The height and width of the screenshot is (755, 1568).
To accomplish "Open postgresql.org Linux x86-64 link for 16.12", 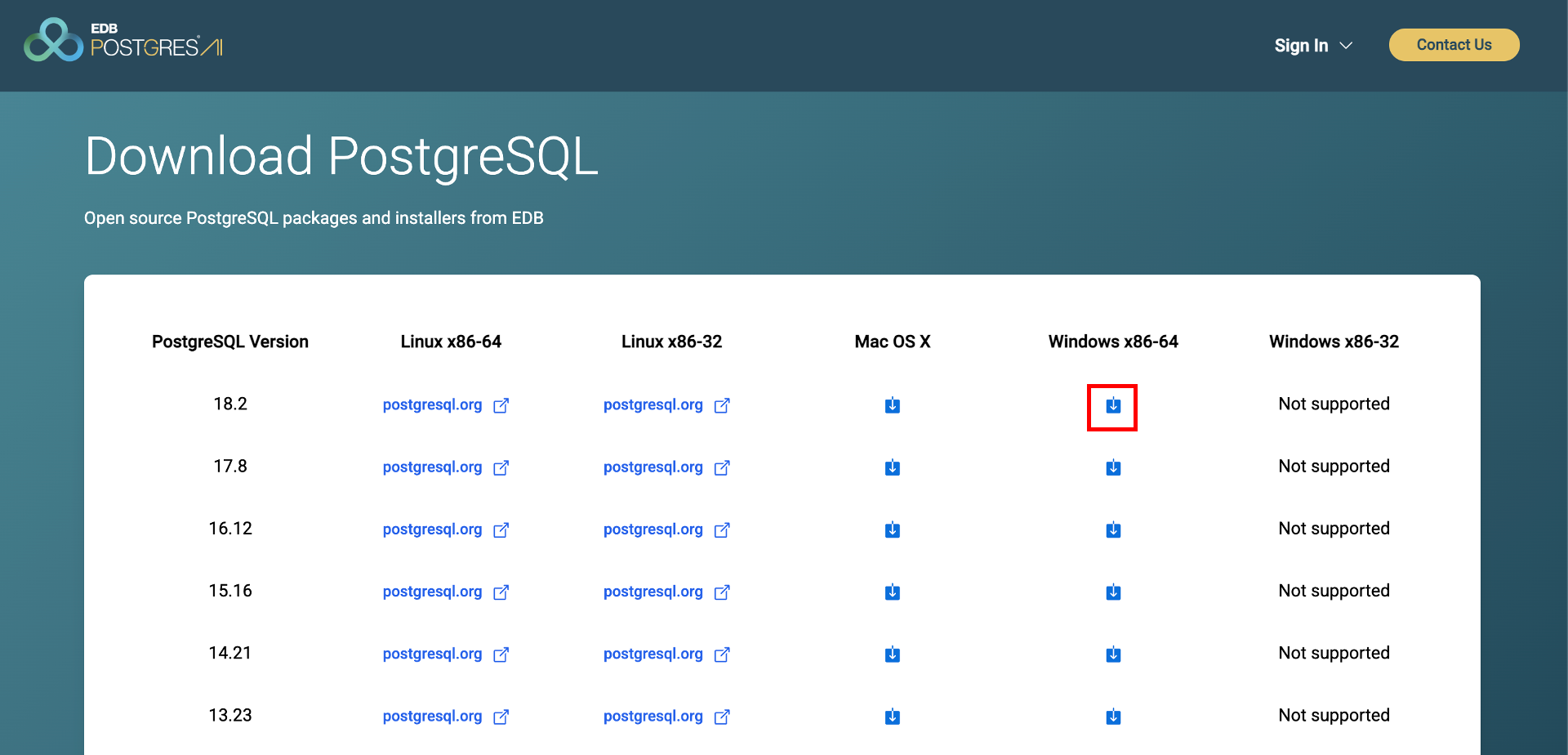I will pos(446,529).
